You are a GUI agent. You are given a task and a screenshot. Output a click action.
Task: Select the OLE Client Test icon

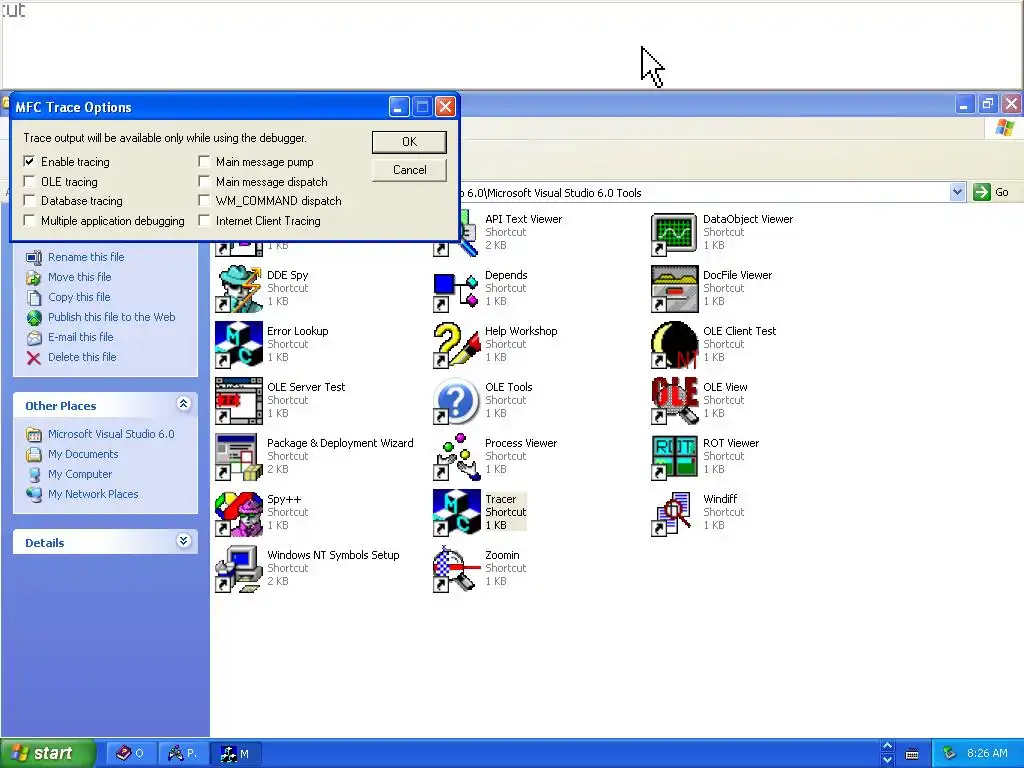[x=675, y=345]
